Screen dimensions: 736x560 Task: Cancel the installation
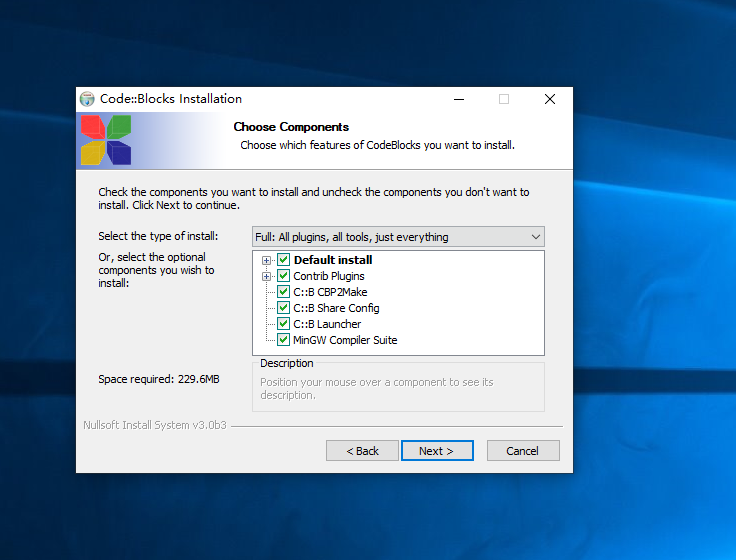[x=523, y=451]
